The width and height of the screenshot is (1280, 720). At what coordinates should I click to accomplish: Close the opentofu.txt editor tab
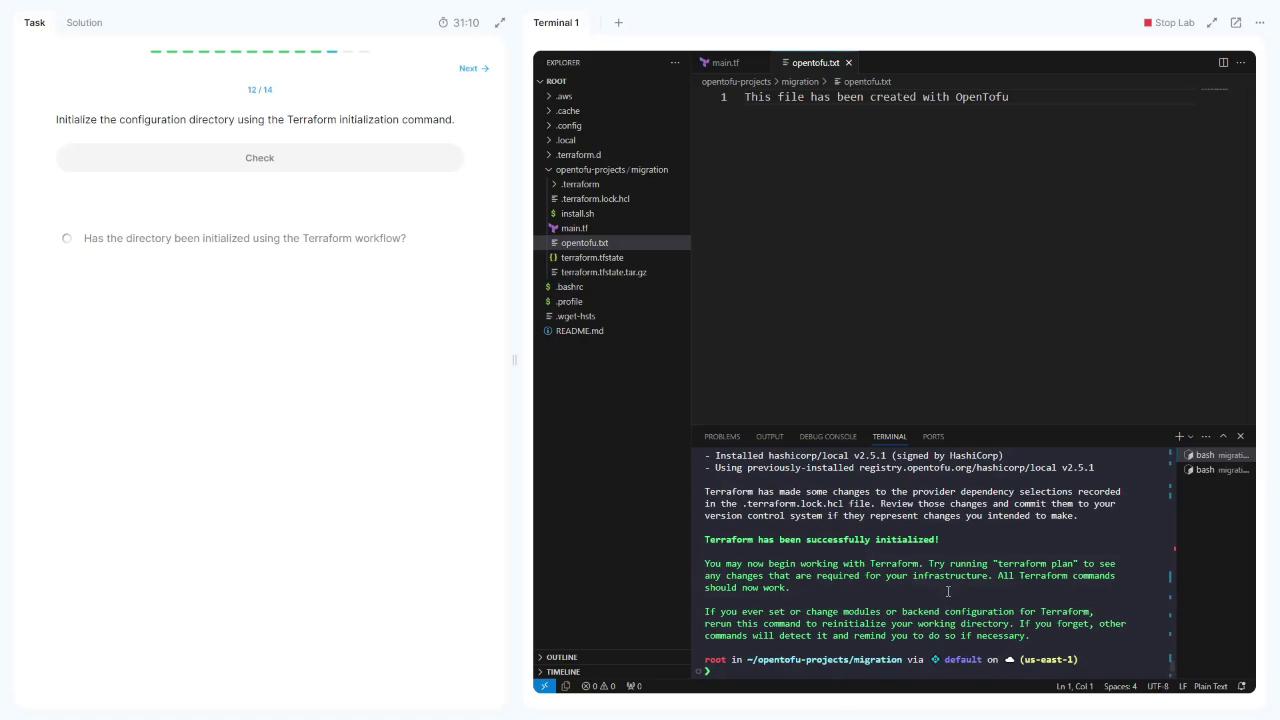849,63
